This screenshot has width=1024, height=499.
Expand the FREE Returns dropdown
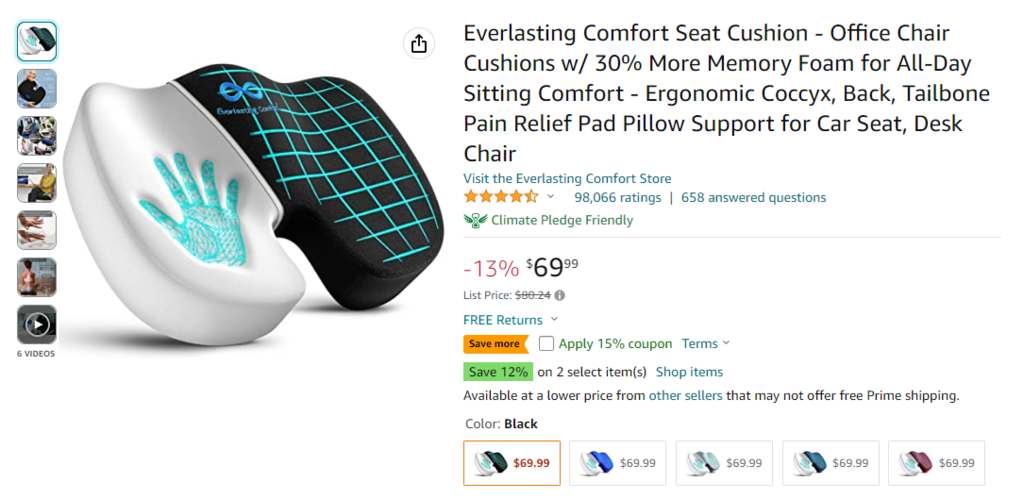pos(552,320)
